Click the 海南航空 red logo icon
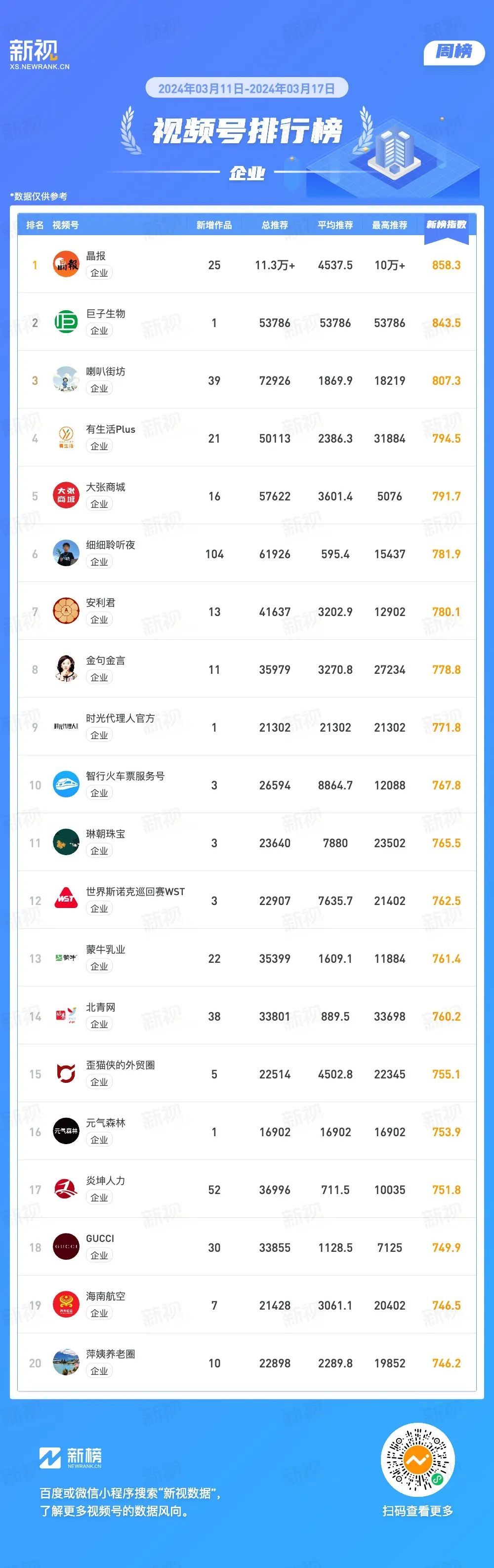 click(x=66, y=1305)
